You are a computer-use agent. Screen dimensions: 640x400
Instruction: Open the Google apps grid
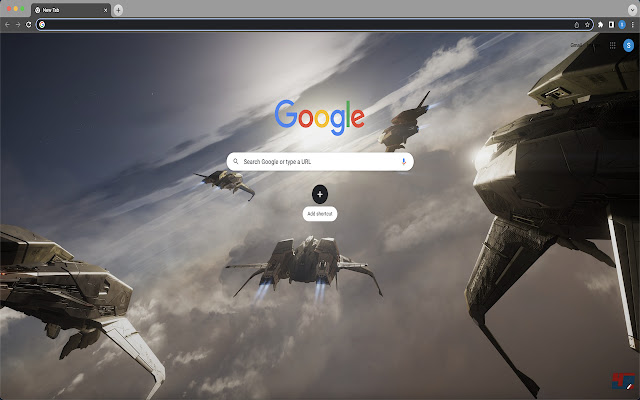point(612,45)
